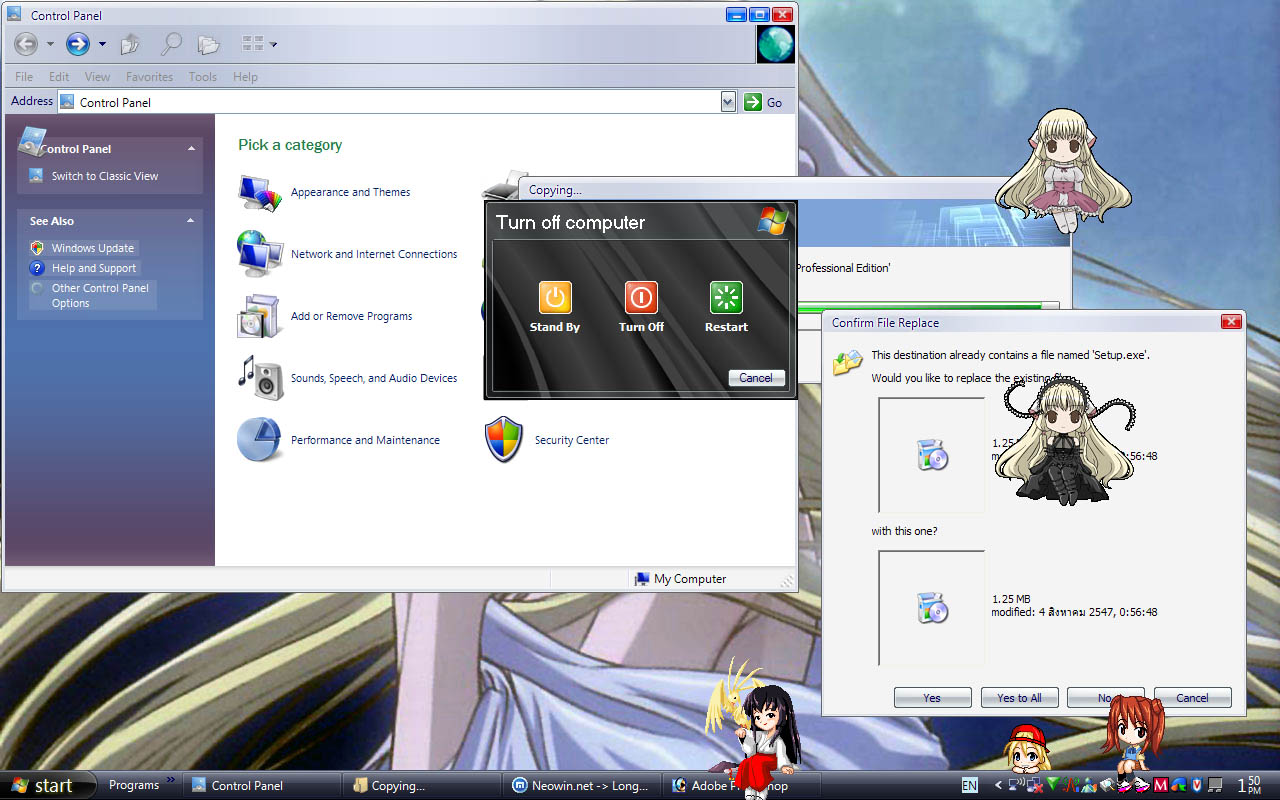Screen dimensions: 1280x800
Task: Click the Up folder toolbar icon
Action: 130,44
